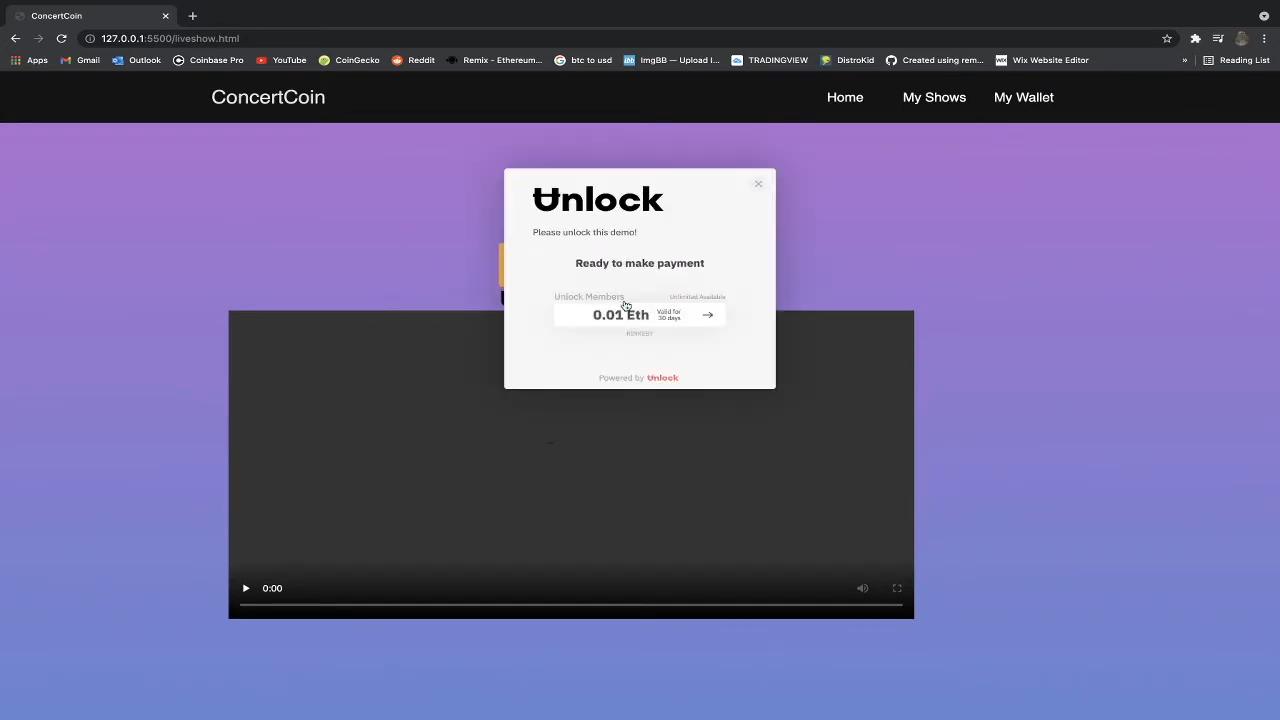The image size is (1280, 720).
Task: Click the tab search dropdown arrow
Action: pos(1264,16)
